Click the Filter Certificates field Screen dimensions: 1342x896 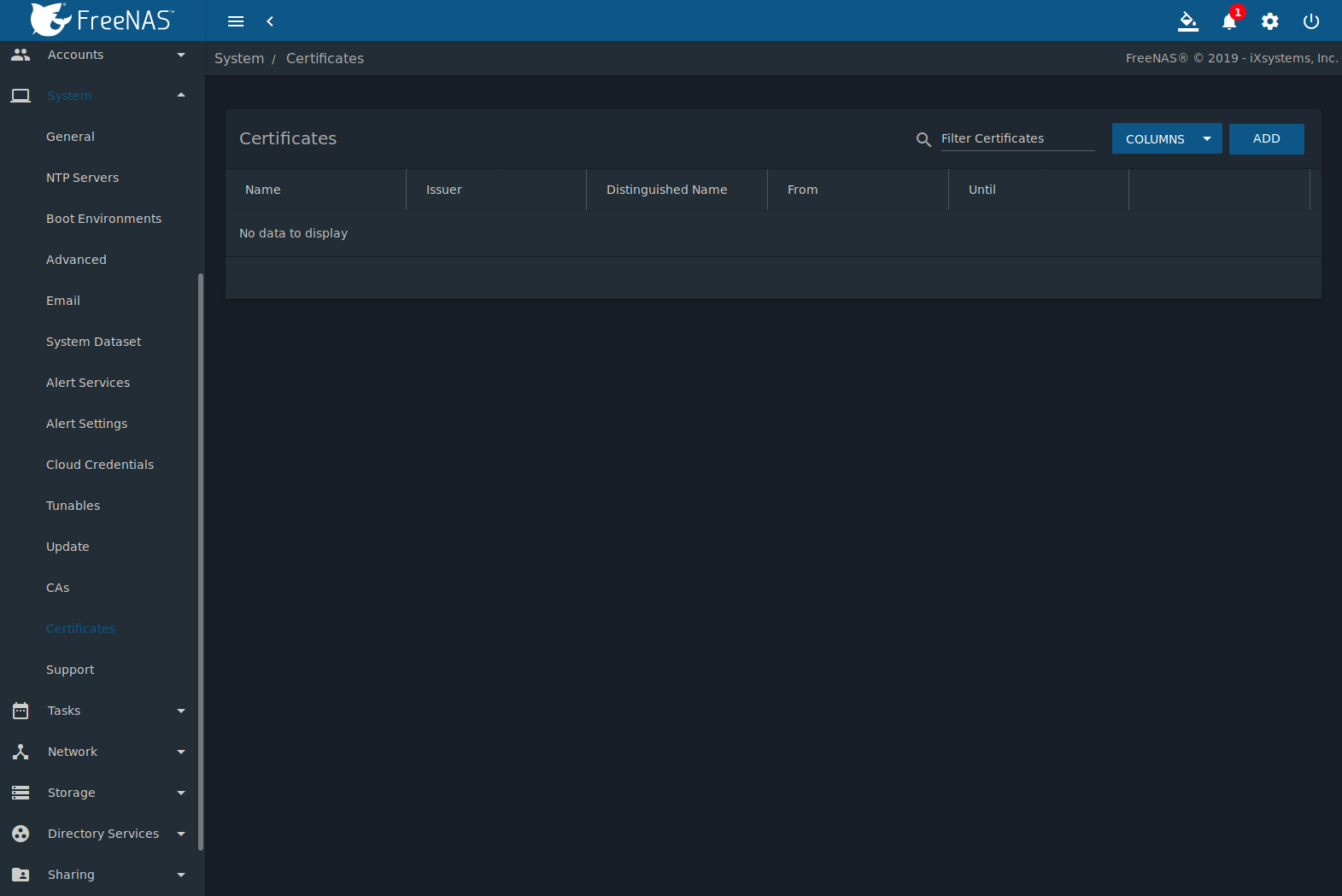1017,138
